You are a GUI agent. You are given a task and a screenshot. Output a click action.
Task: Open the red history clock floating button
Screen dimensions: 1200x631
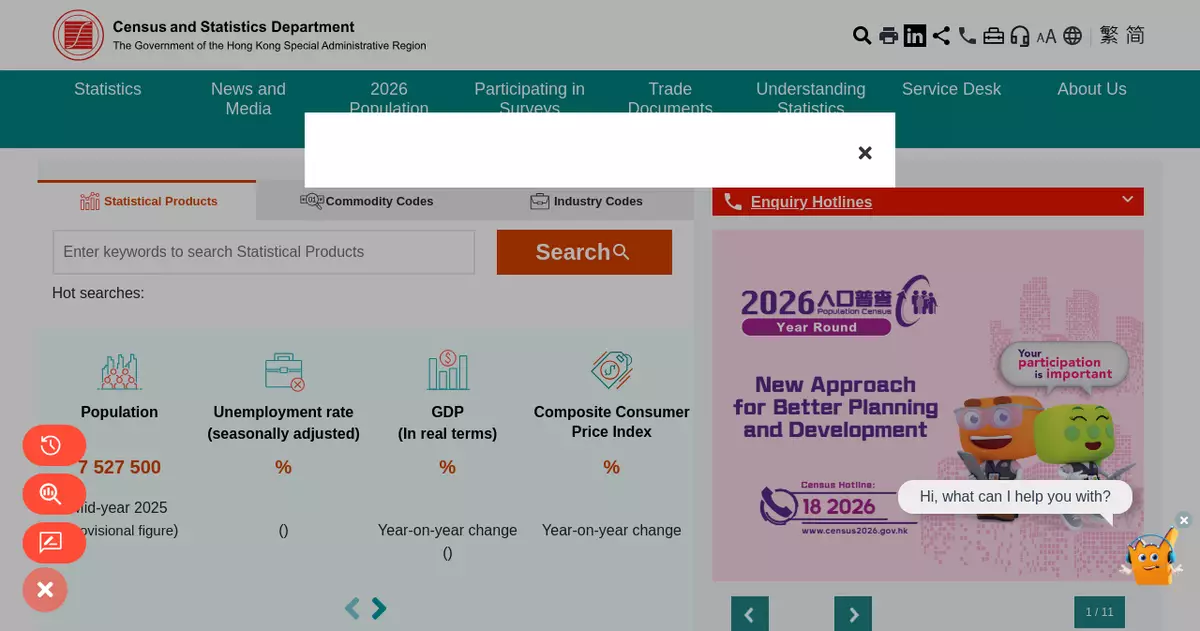pos(54,445)
